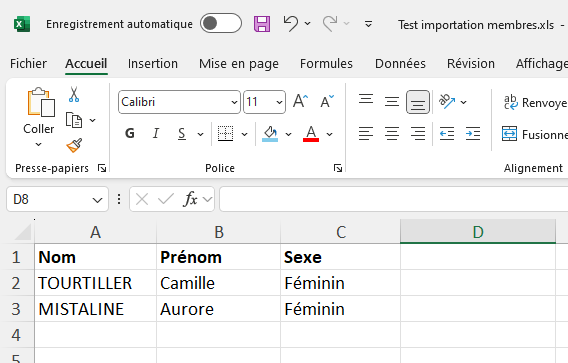Image resolution: width=568 pixels, height=363 pixels.
Task: Open the undo history dropdown arrow
Action: (308, 24)
